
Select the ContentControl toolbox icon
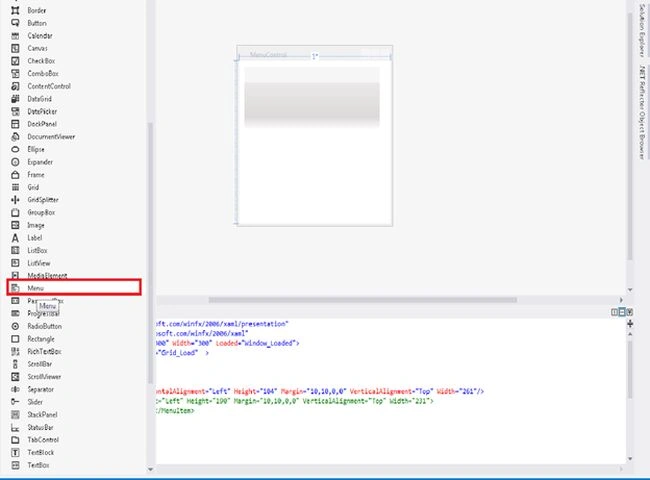click(x=15, y=86)
